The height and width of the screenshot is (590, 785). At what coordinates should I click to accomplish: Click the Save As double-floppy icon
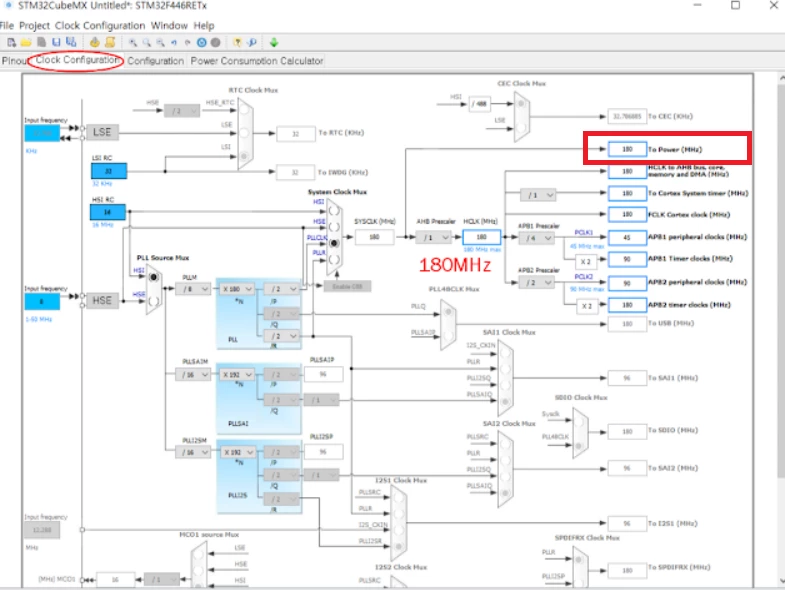click(x=71, y=43)
